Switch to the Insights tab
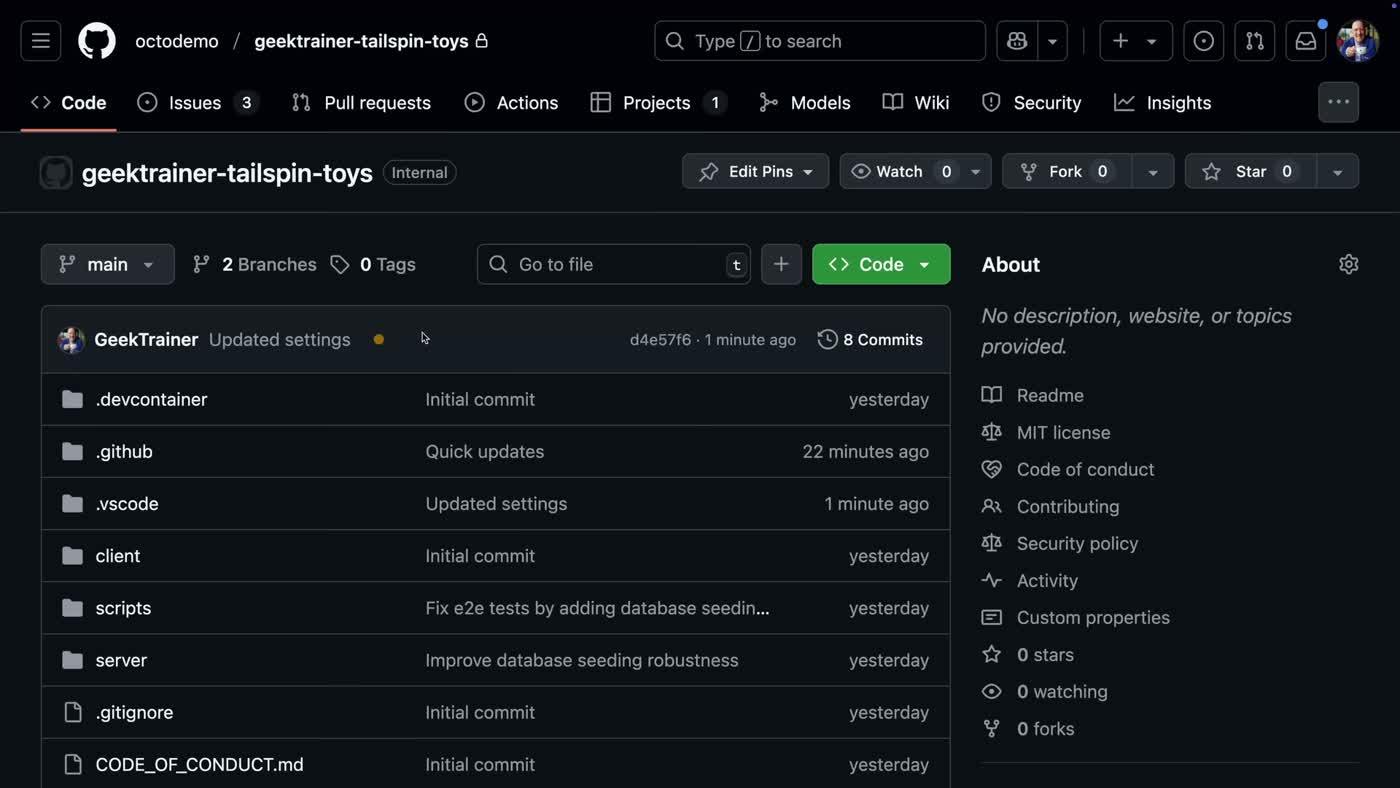The width and height of the screenshot is (1400, 788). (1163, 102)
